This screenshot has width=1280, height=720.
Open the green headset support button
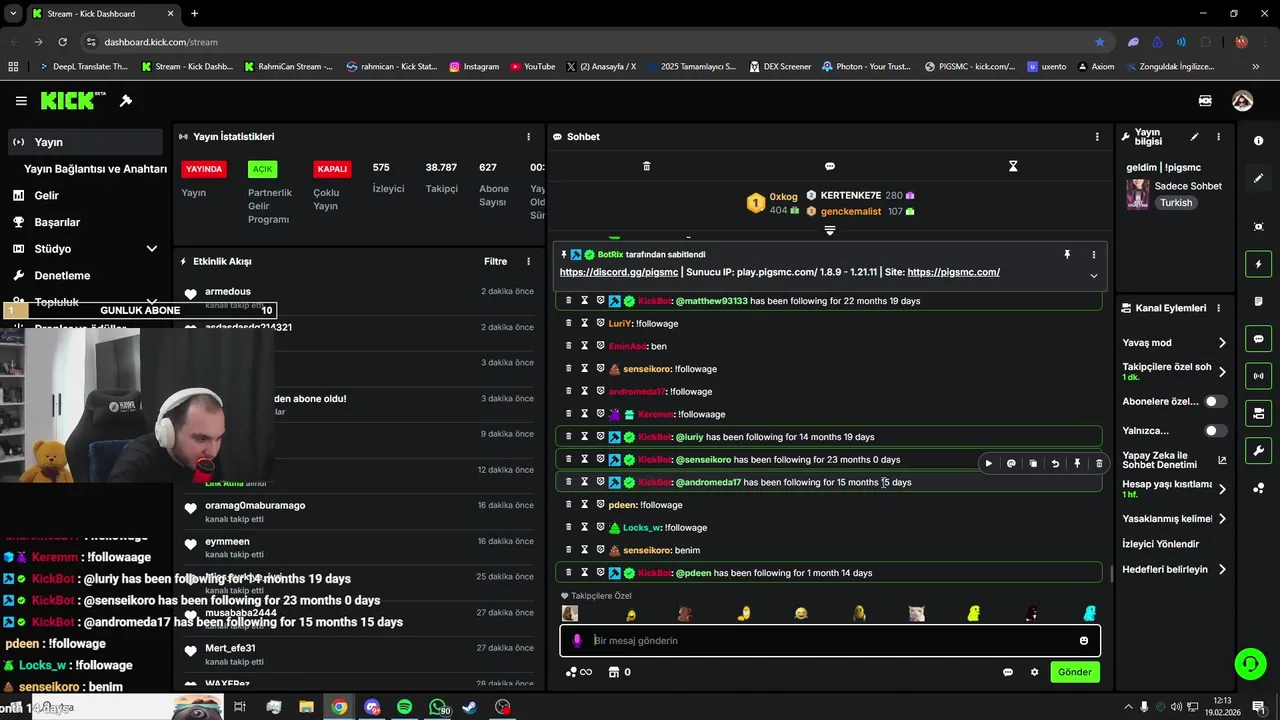tap(1249, 663)
